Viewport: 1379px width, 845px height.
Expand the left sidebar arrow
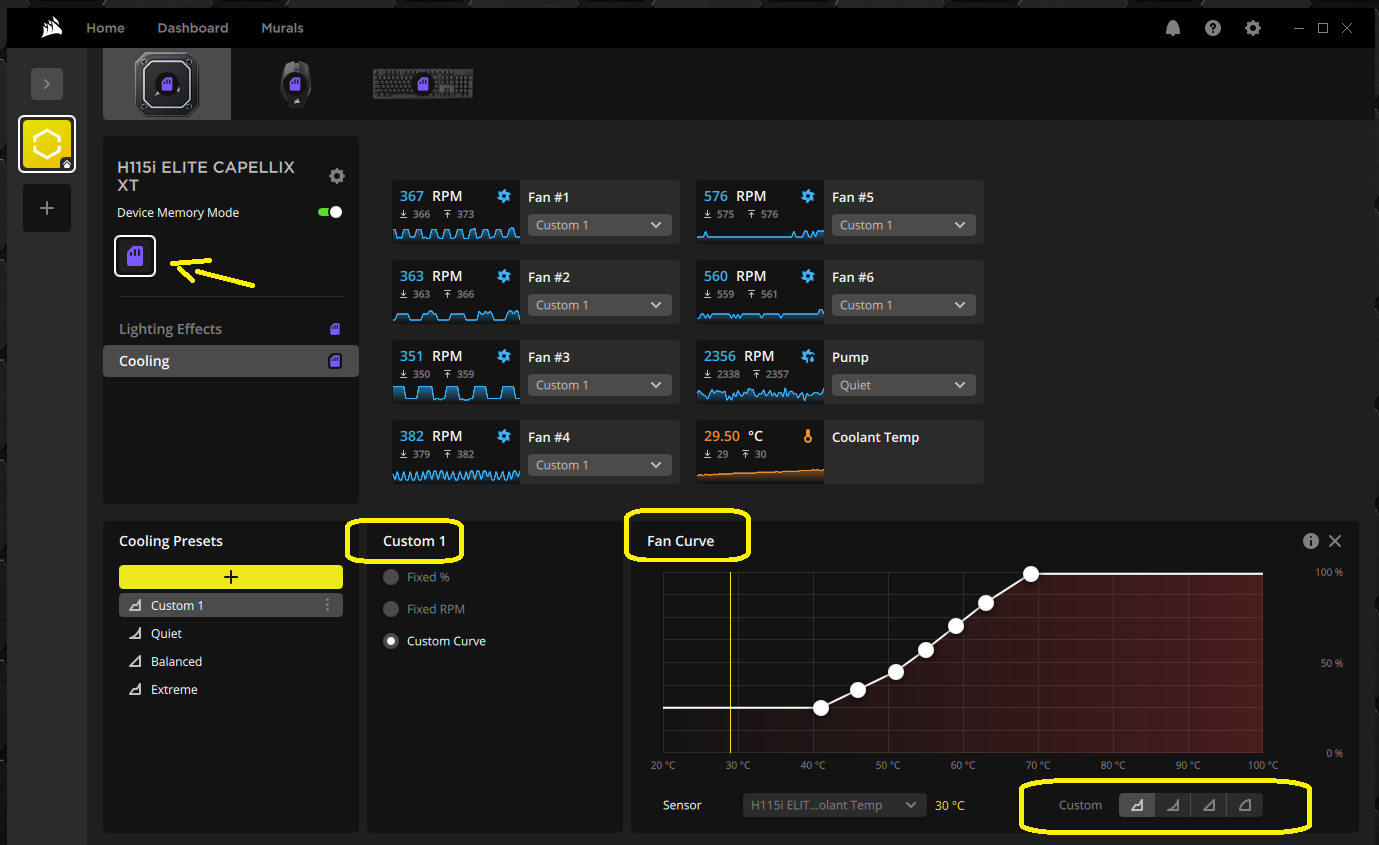tap(47, 84)
